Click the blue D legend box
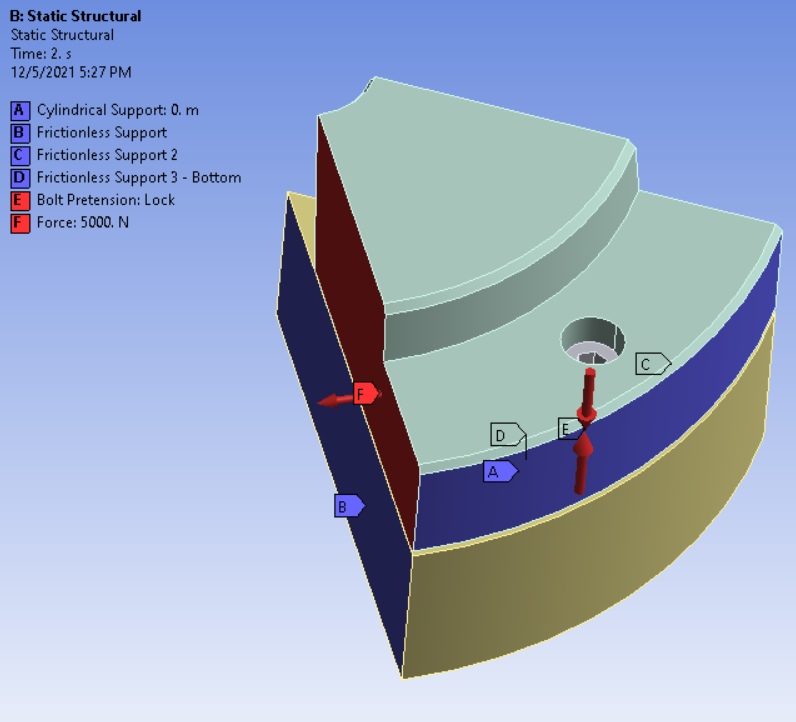 [x=20, y=177]
